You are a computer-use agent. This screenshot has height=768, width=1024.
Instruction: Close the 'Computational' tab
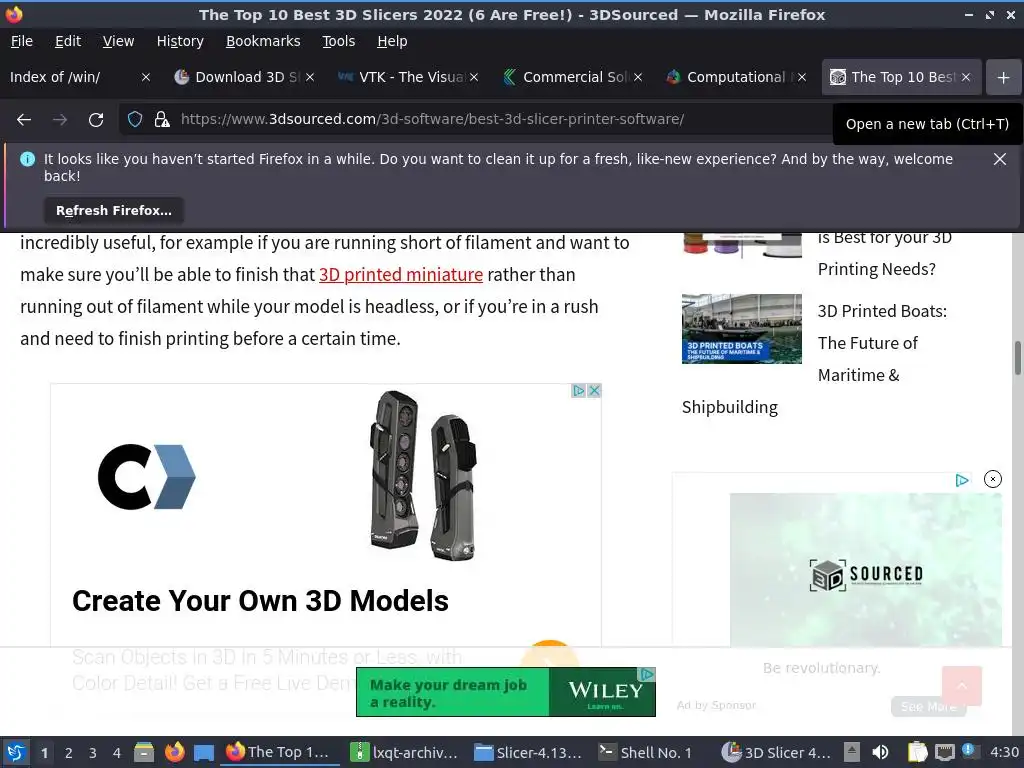coord(802,77)
